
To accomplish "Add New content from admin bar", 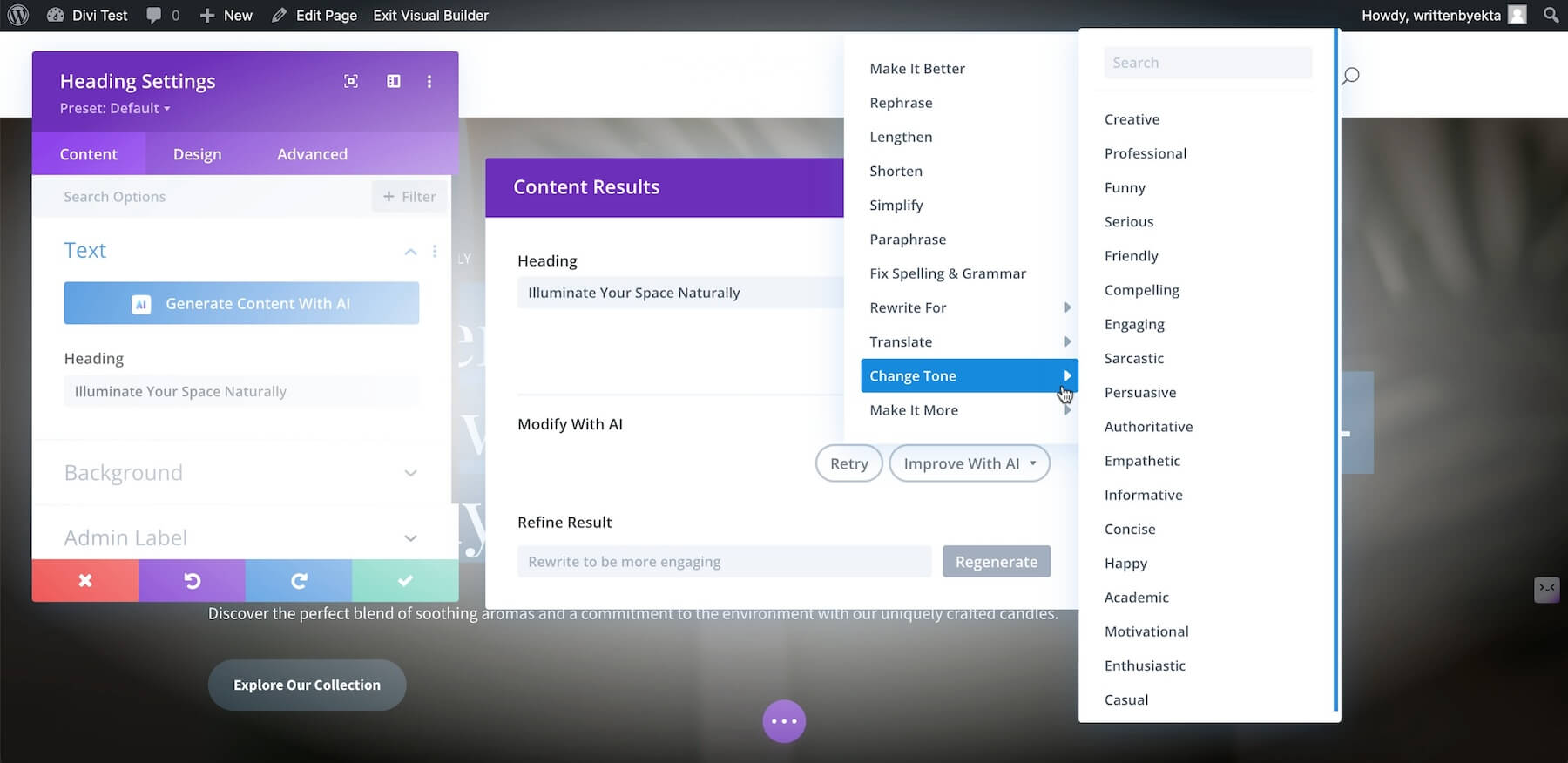I will click(226, 15).
